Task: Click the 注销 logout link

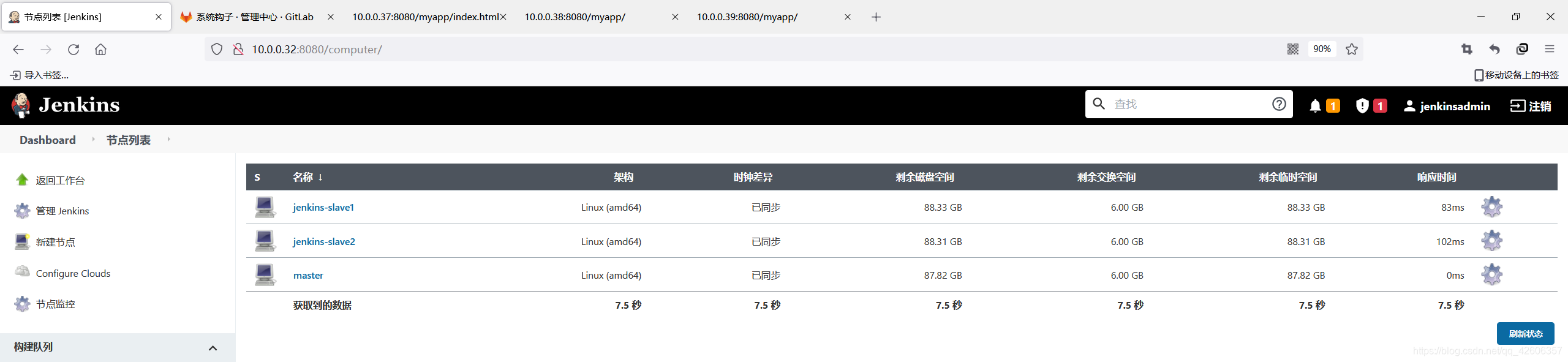Action: point(1531,106)
